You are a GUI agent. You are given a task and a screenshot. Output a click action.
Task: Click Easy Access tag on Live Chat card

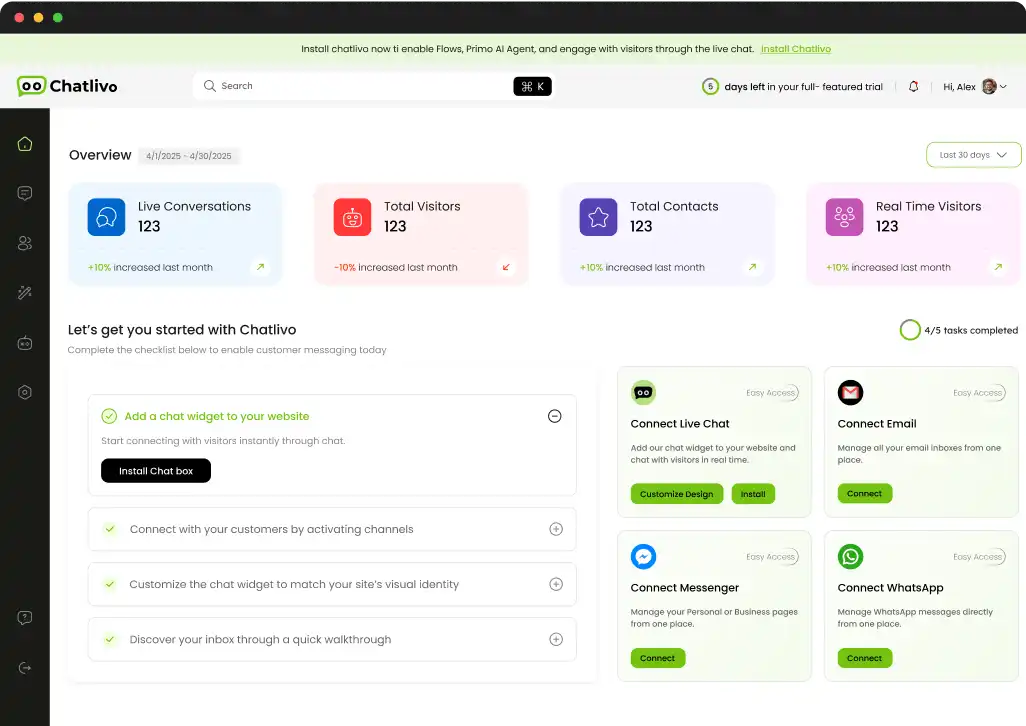pos(771,392)
